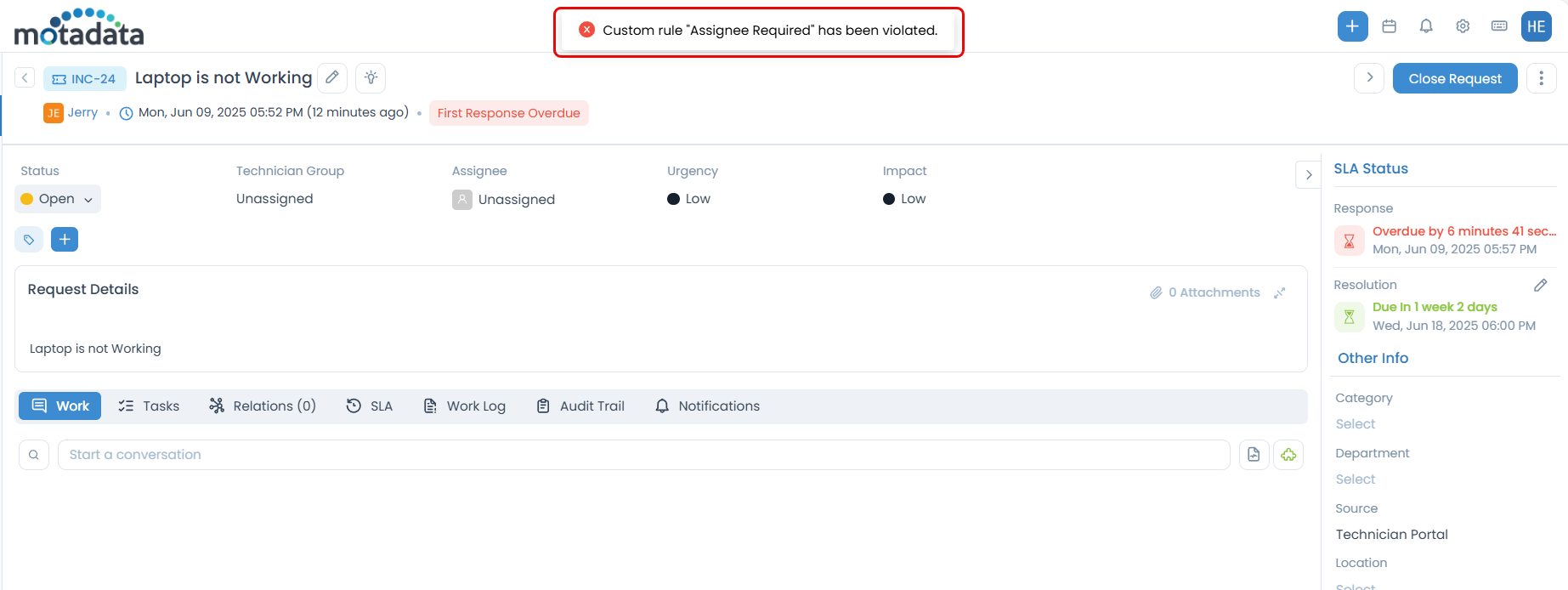Open the calendar icon in the top bar

coord(1390,26)
